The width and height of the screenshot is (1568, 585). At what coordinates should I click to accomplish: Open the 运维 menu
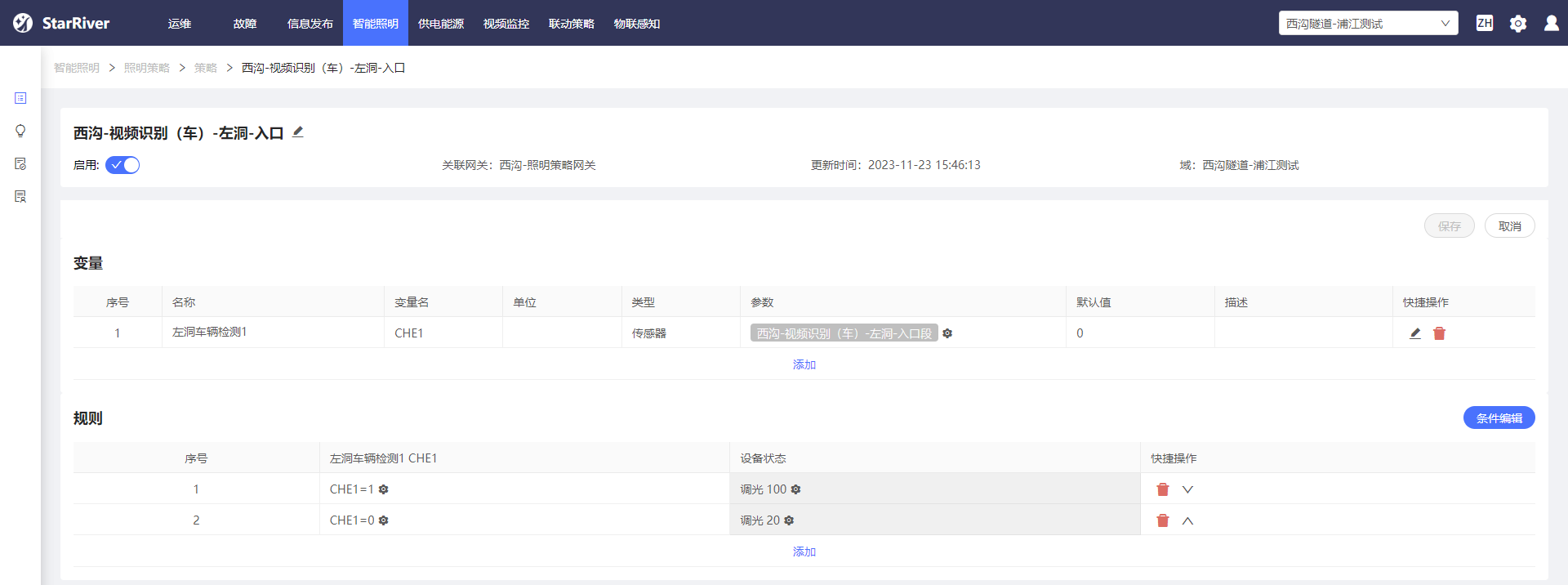[x=180, y=24]
